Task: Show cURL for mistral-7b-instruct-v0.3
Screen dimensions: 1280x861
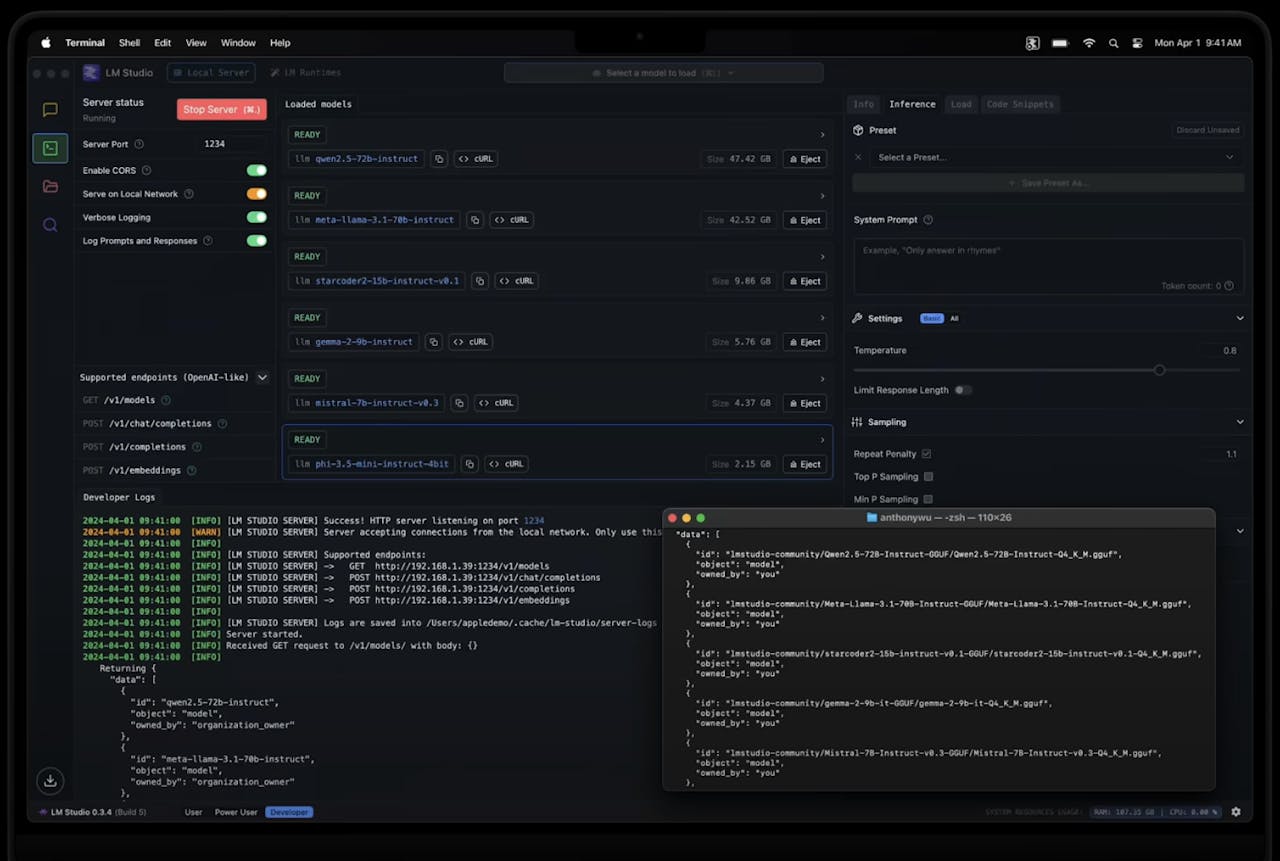Action: [495, 403]
